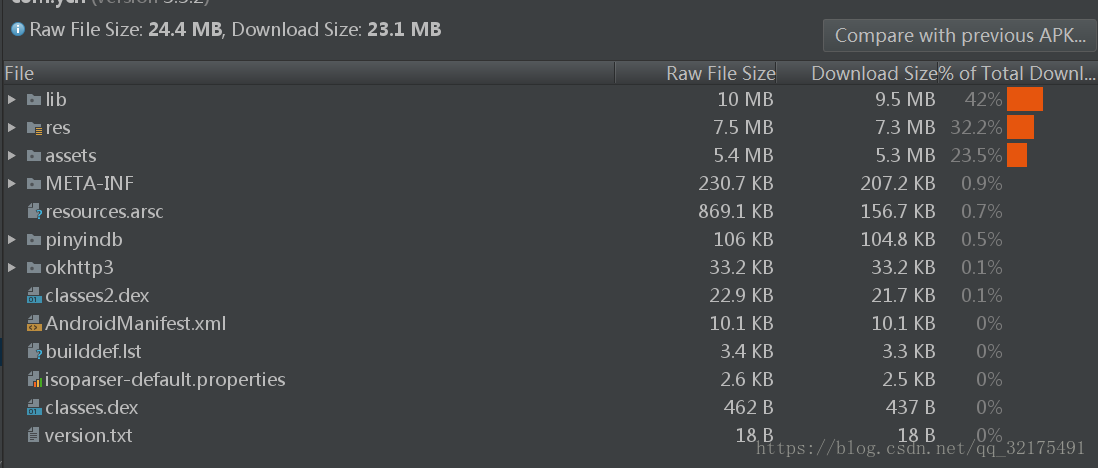The width and height of the screenshot is (1098, 468).
Task: Expand the lib folder tree arrow
Action: pos(11,100)
